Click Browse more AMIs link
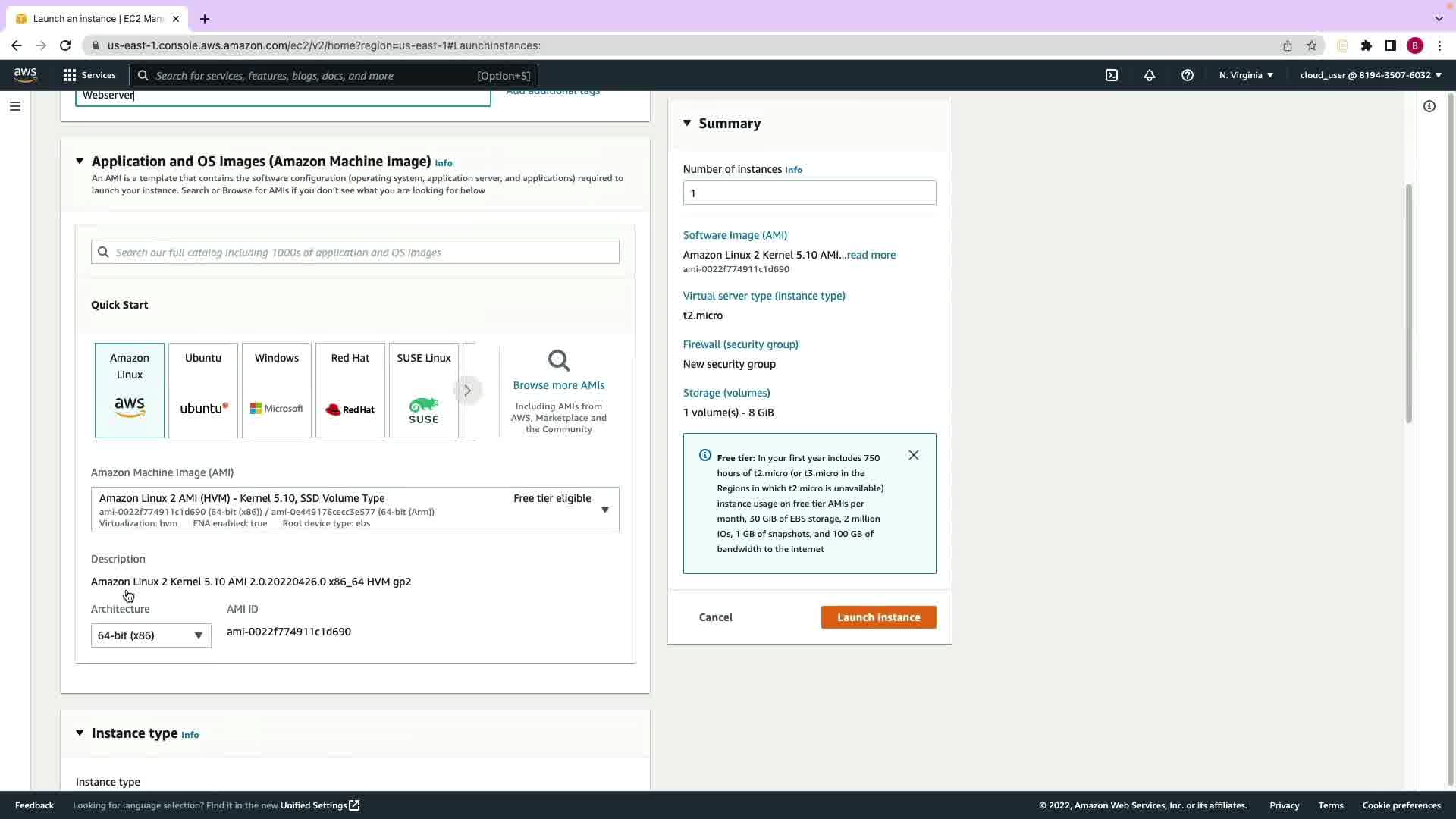Viewport: 1456px width, 819px height. coord(559,385)
